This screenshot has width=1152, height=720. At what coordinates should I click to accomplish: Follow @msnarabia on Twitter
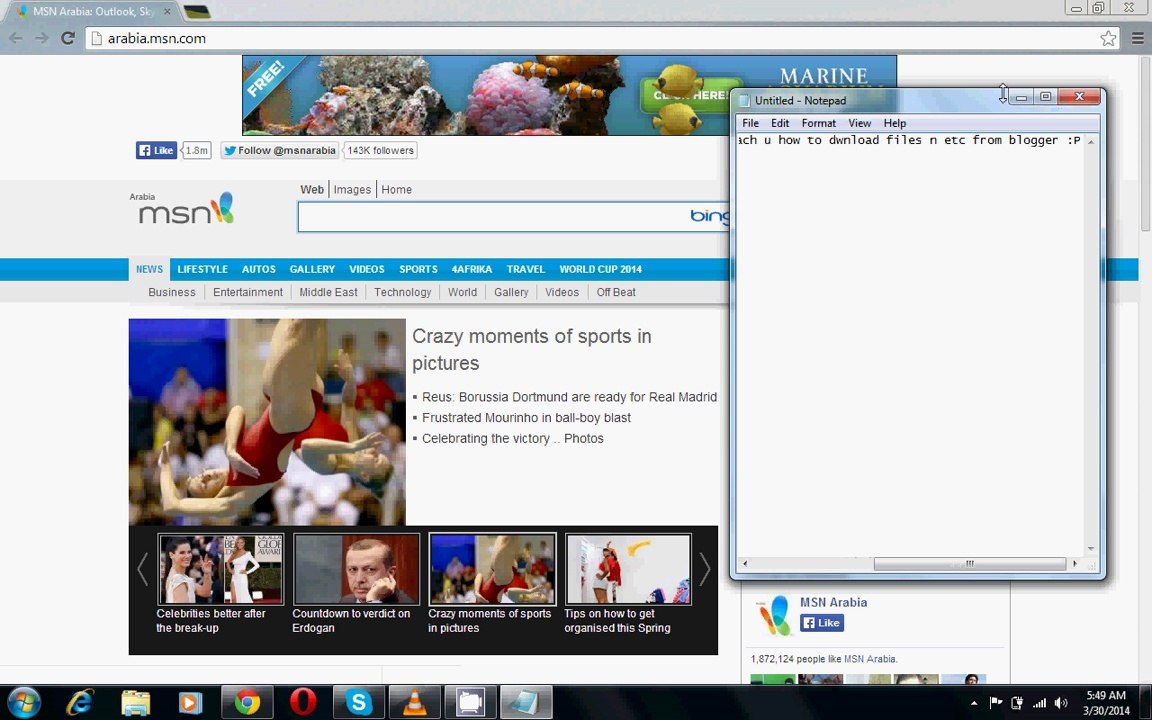point(279,150)
